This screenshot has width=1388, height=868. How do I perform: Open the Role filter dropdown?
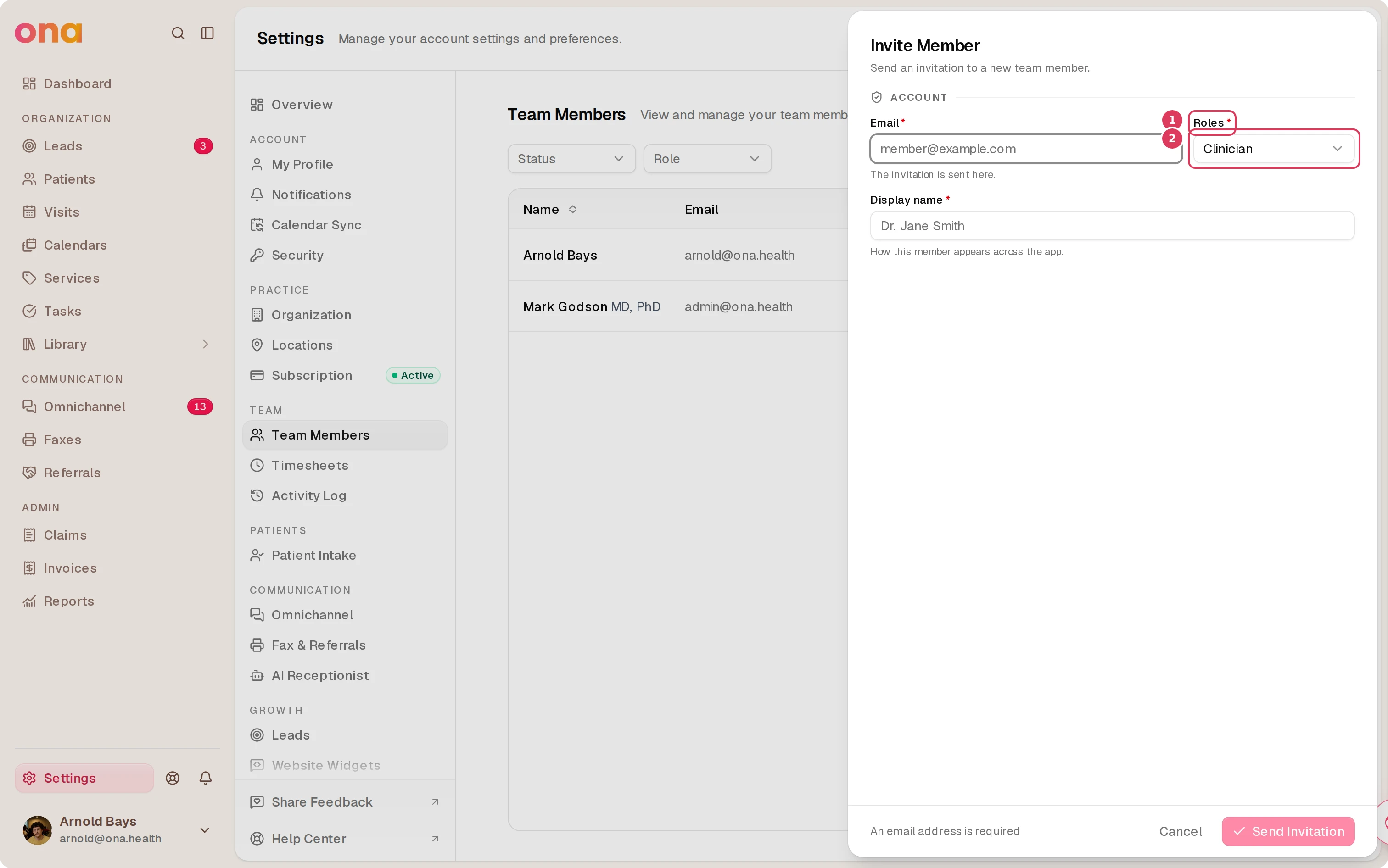707,159
